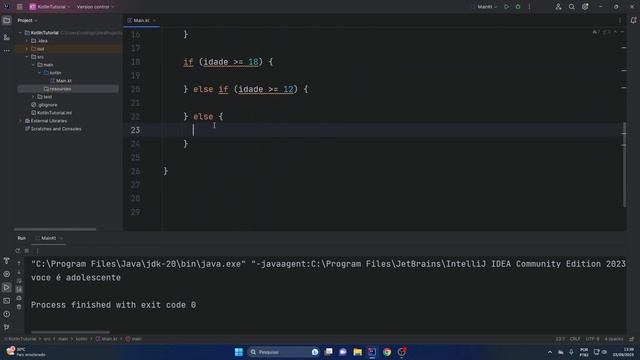
Task: Collapse the main folder
Action: click(33, 65)
